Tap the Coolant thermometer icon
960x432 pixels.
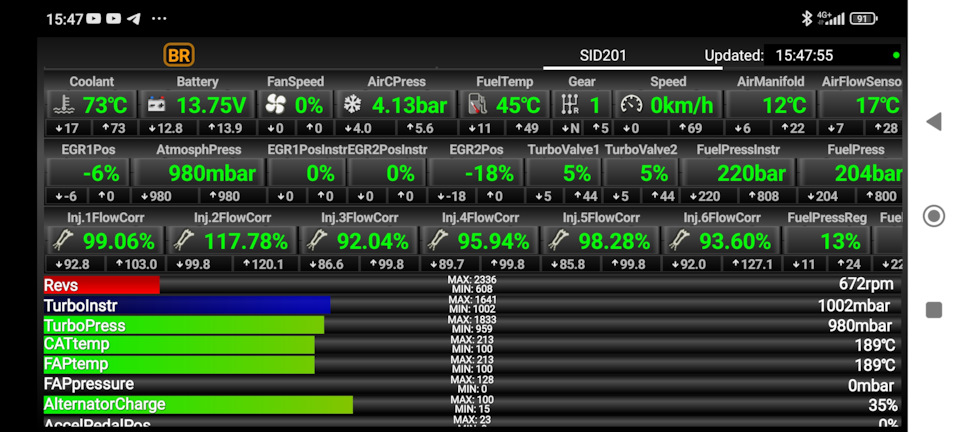(x=63, y=105)
